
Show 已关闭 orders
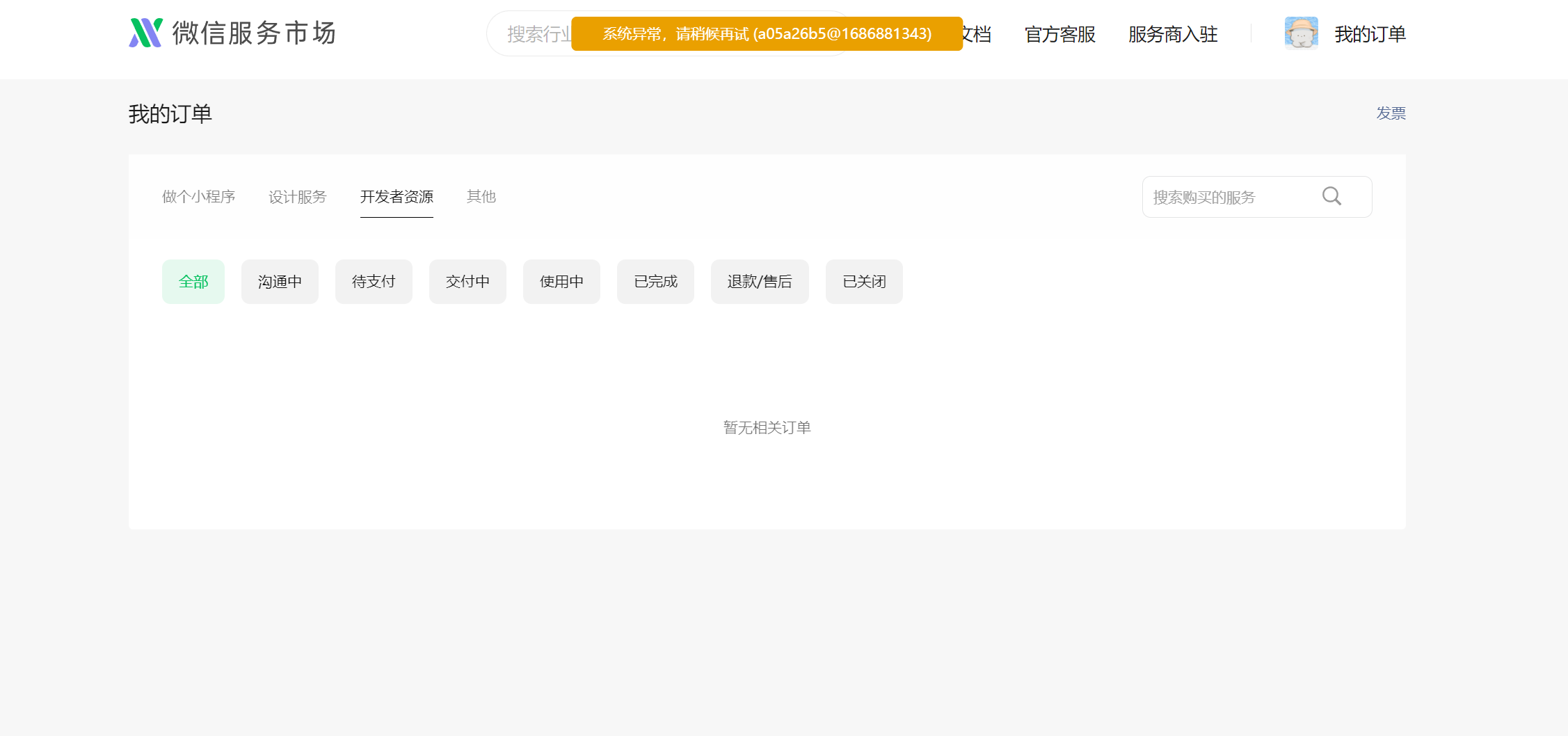(864, 282)
